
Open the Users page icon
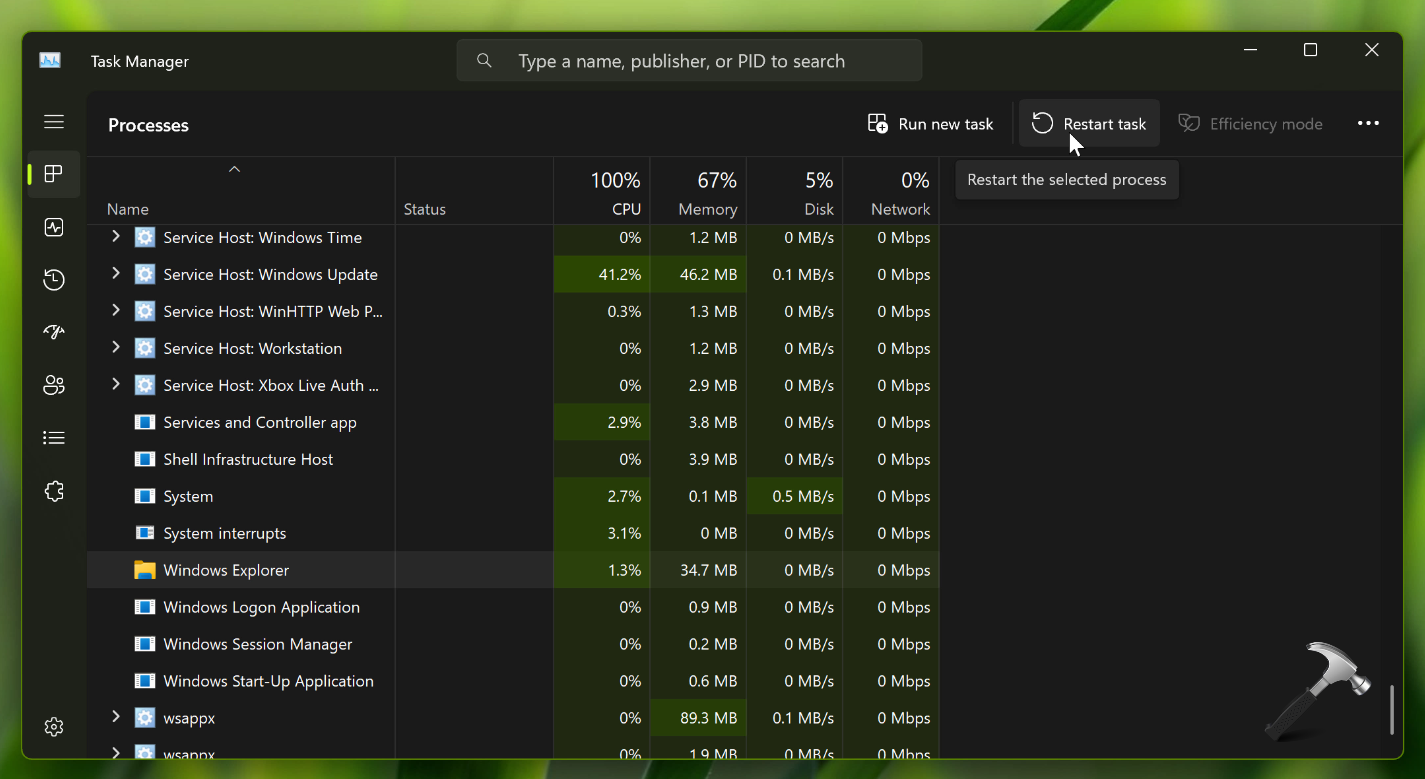(54, 385)
